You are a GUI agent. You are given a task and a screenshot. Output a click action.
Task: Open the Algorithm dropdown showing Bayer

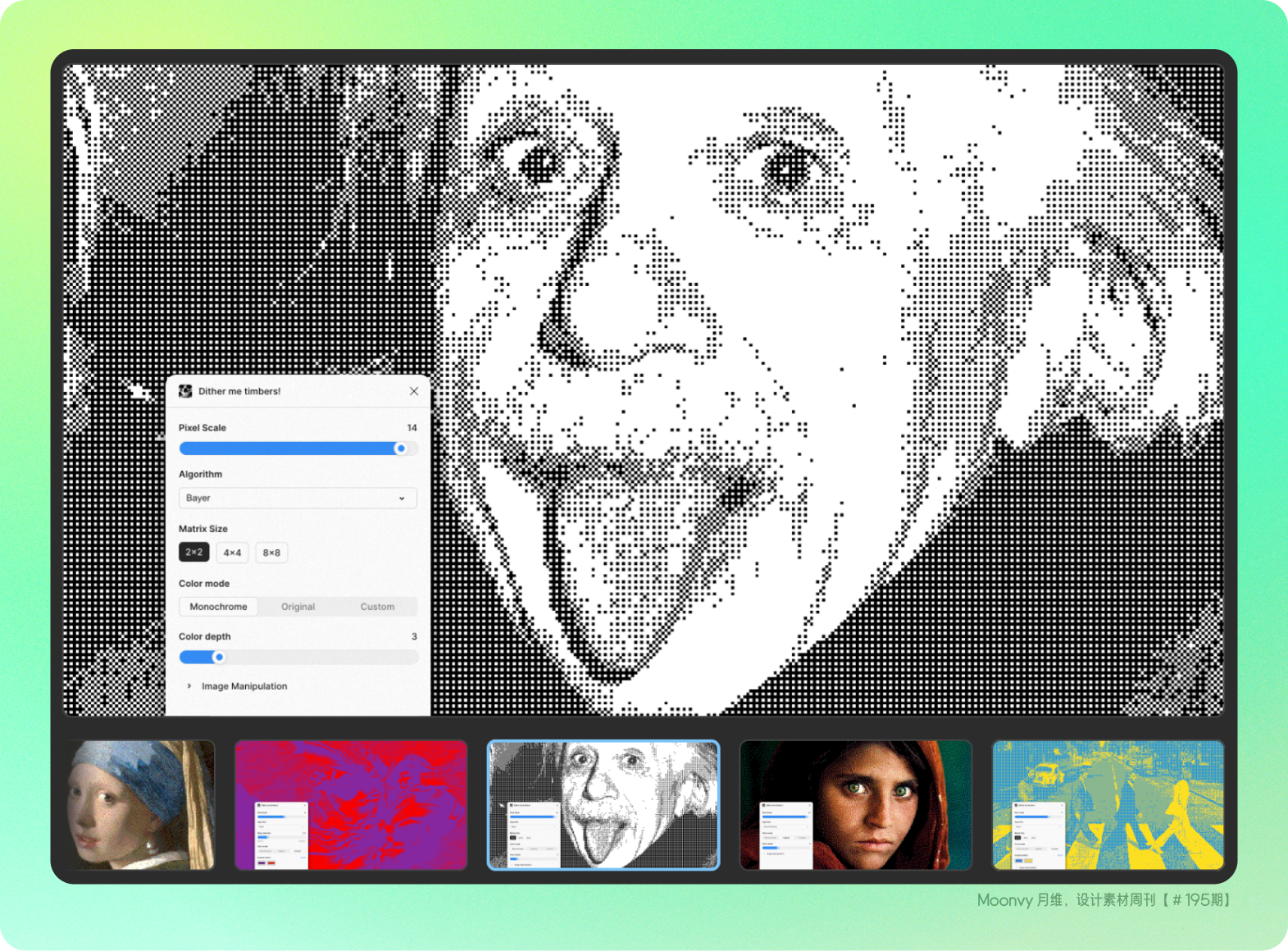click(x=298, y=498)
